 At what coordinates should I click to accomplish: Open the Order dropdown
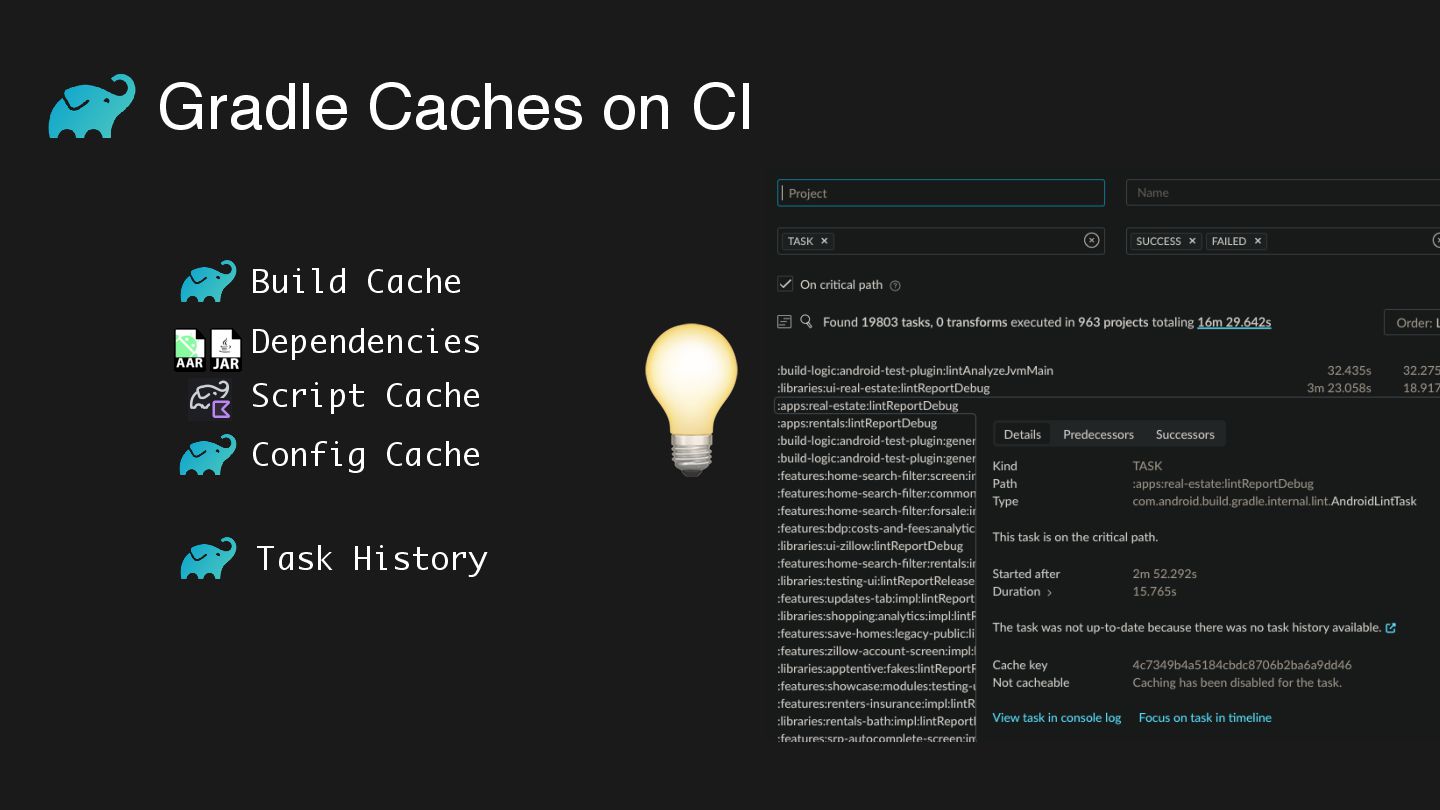(1412, 322)
